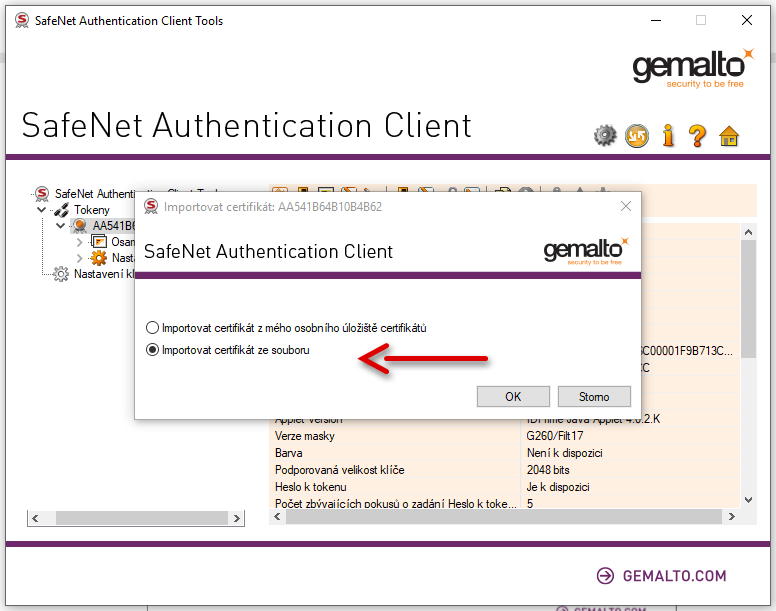Click tree panel scrollbar right arrow

point(237,518)
